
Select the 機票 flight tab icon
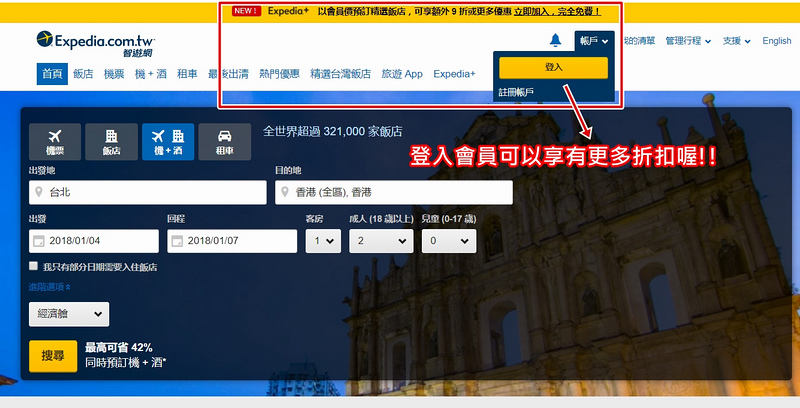click(x=55, y=142)
